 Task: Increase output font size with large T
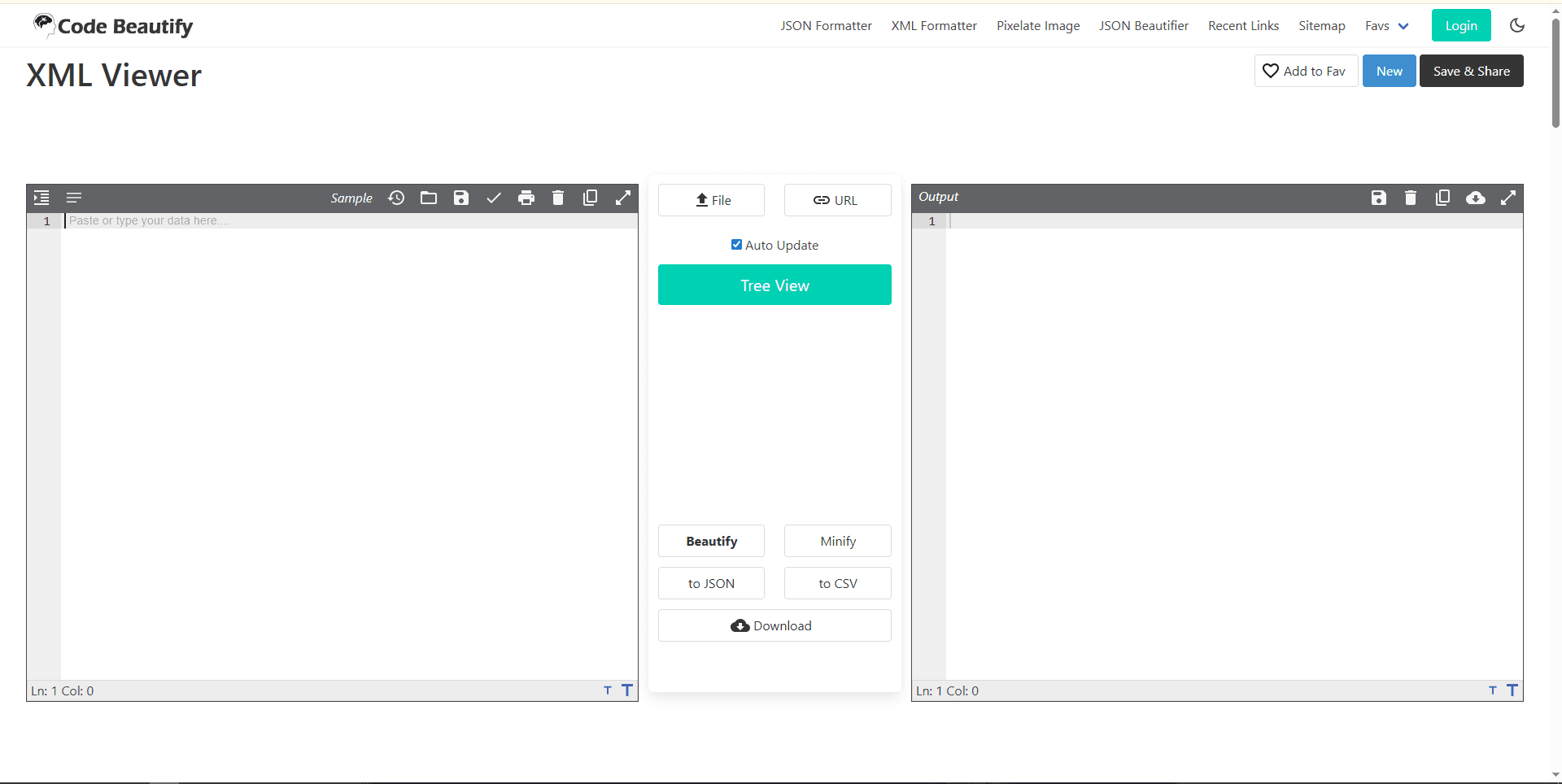(x=1512, y=690)
